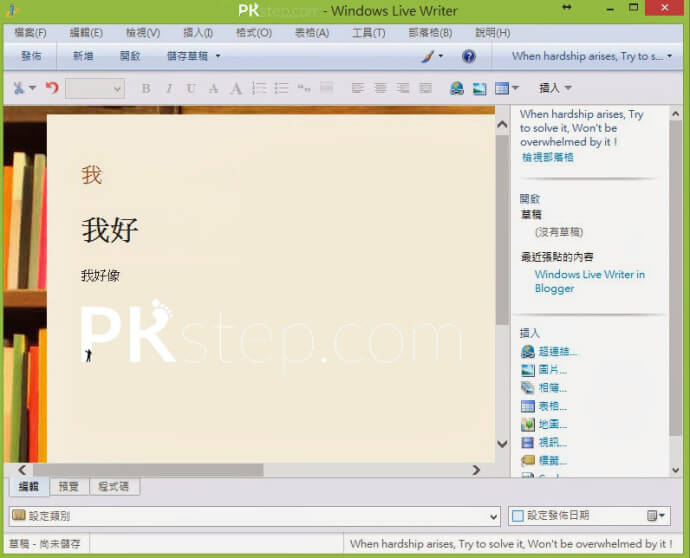Align text right
The height and width of the screenshot is (558, 690).
point(403,88)
